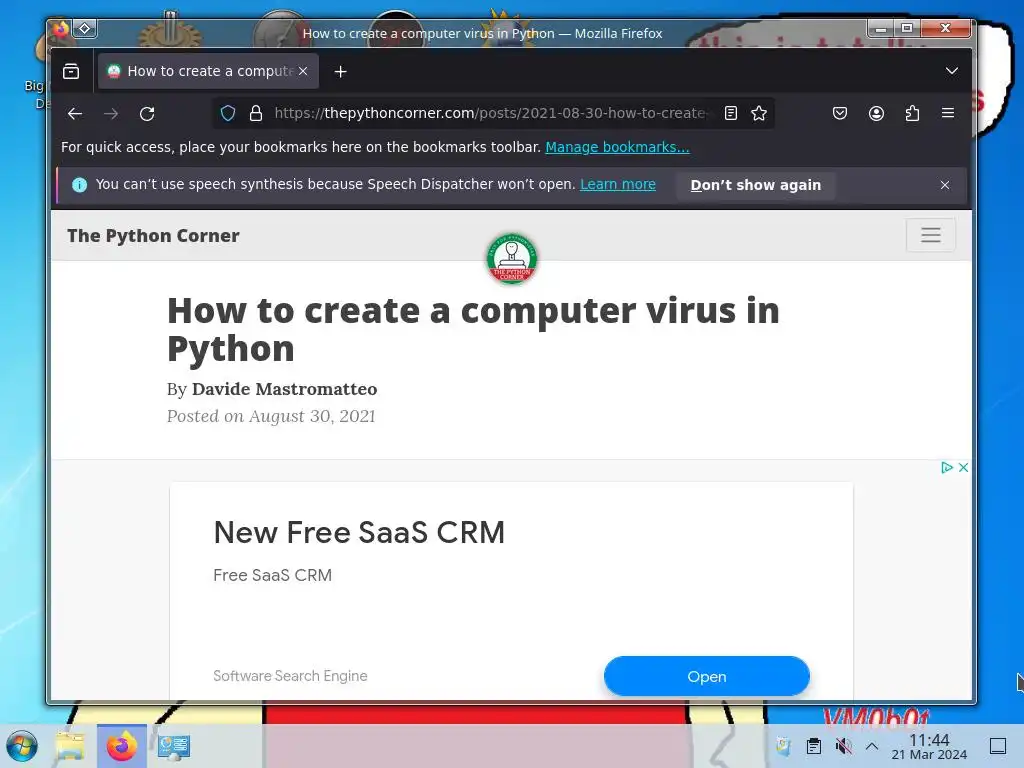
Task: Expand hidden system tray icons
Action: point(872,746)
